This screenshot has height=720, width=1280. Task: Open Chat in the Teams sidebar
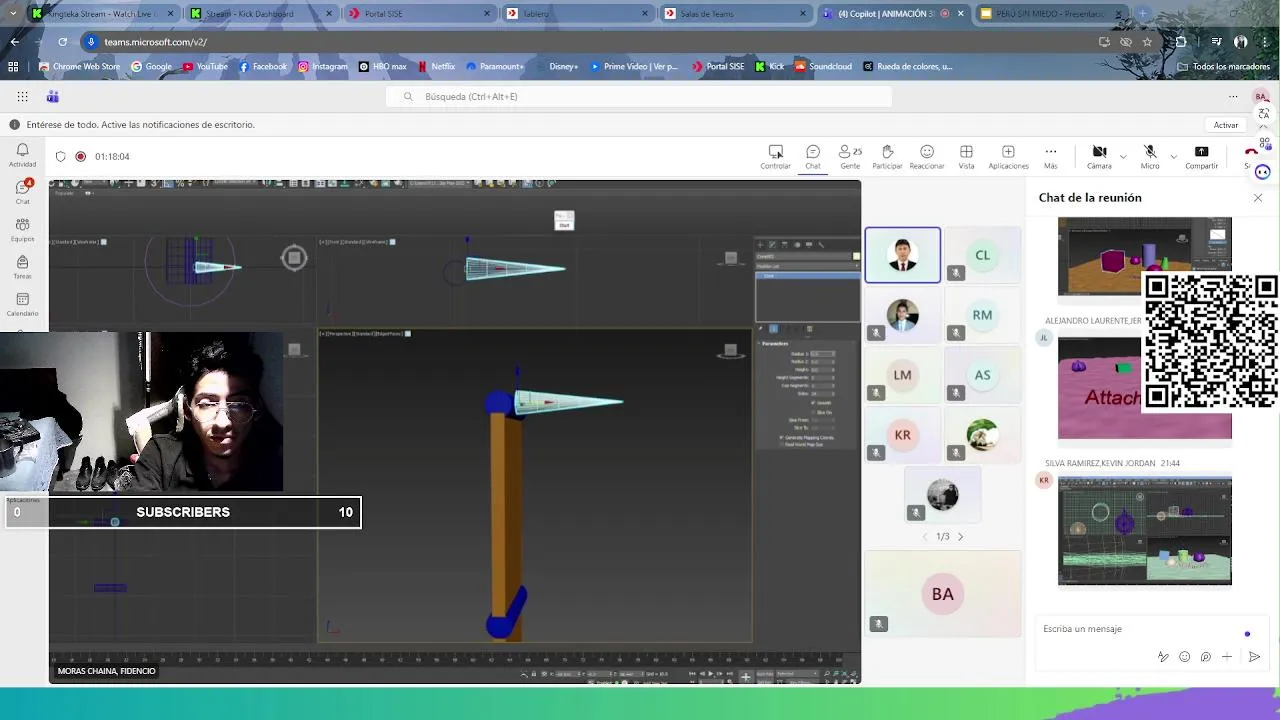point(22,192)
